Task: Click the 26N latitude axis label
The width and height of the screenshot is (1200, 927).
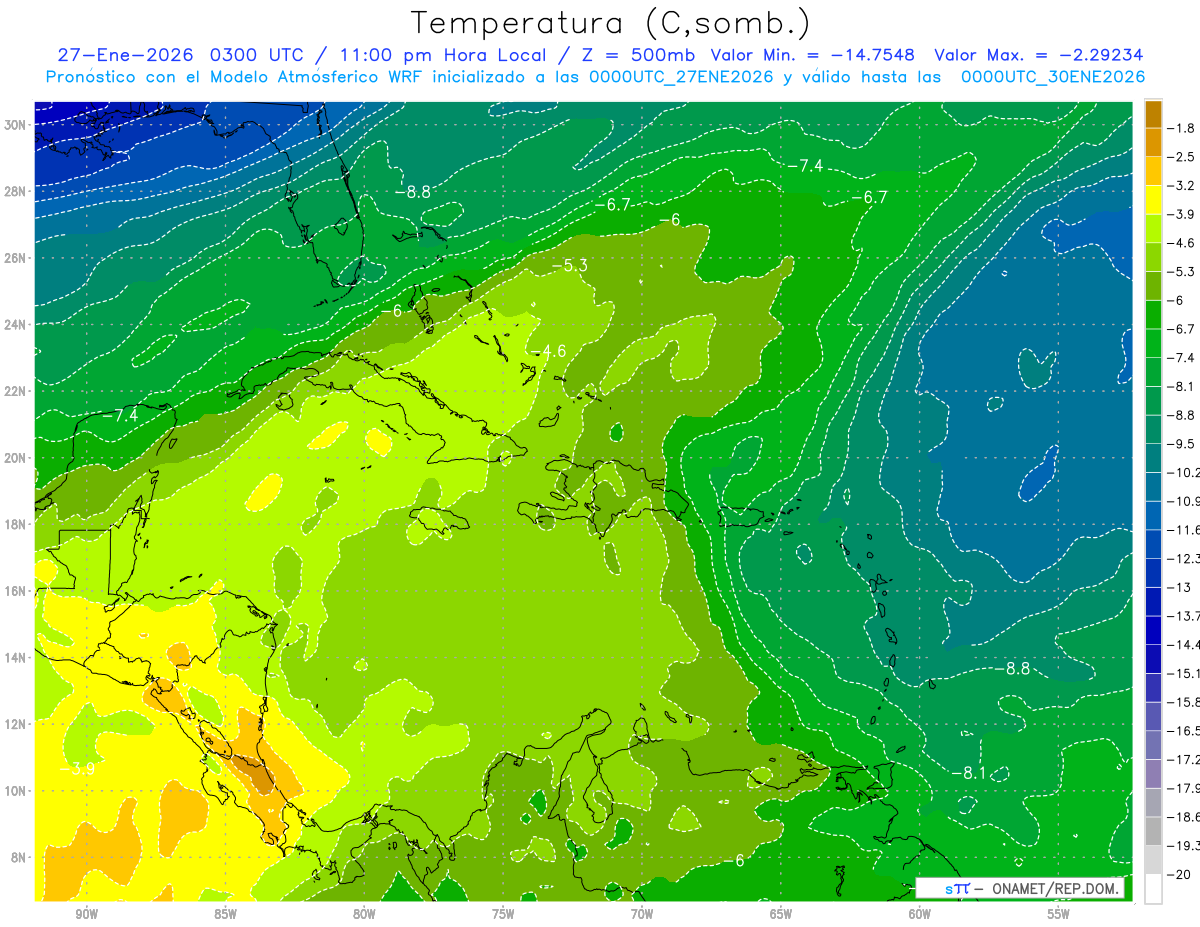Action: pos(17,258)
